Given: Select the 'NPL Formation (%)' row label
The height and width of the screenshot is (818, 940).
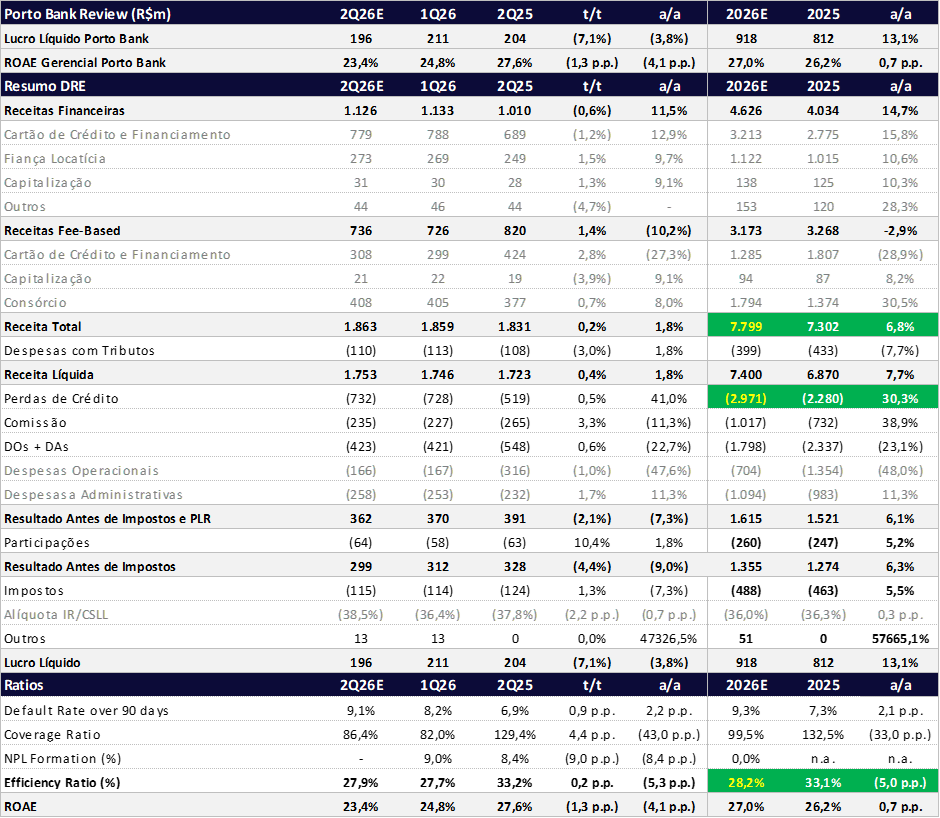Looking at the screenshot, I should pyautogui.click(x=62, y=758).
